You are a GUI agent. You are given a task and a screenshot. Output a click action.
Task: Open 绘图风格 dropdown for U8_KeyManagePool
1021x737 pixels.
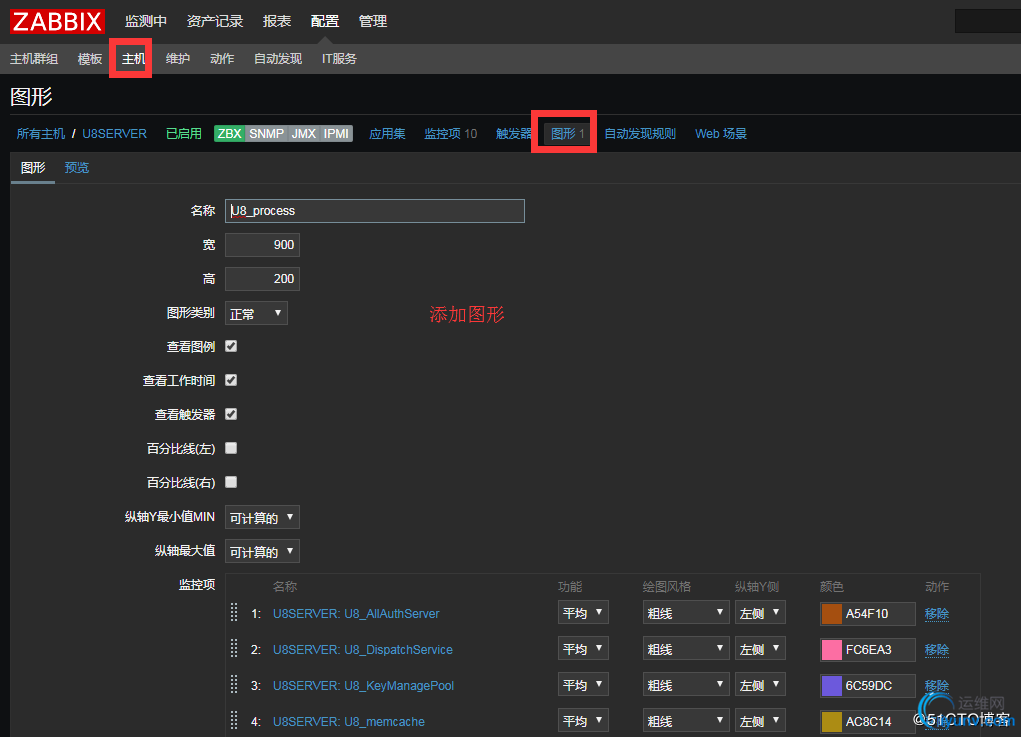[x=686, y=684]
